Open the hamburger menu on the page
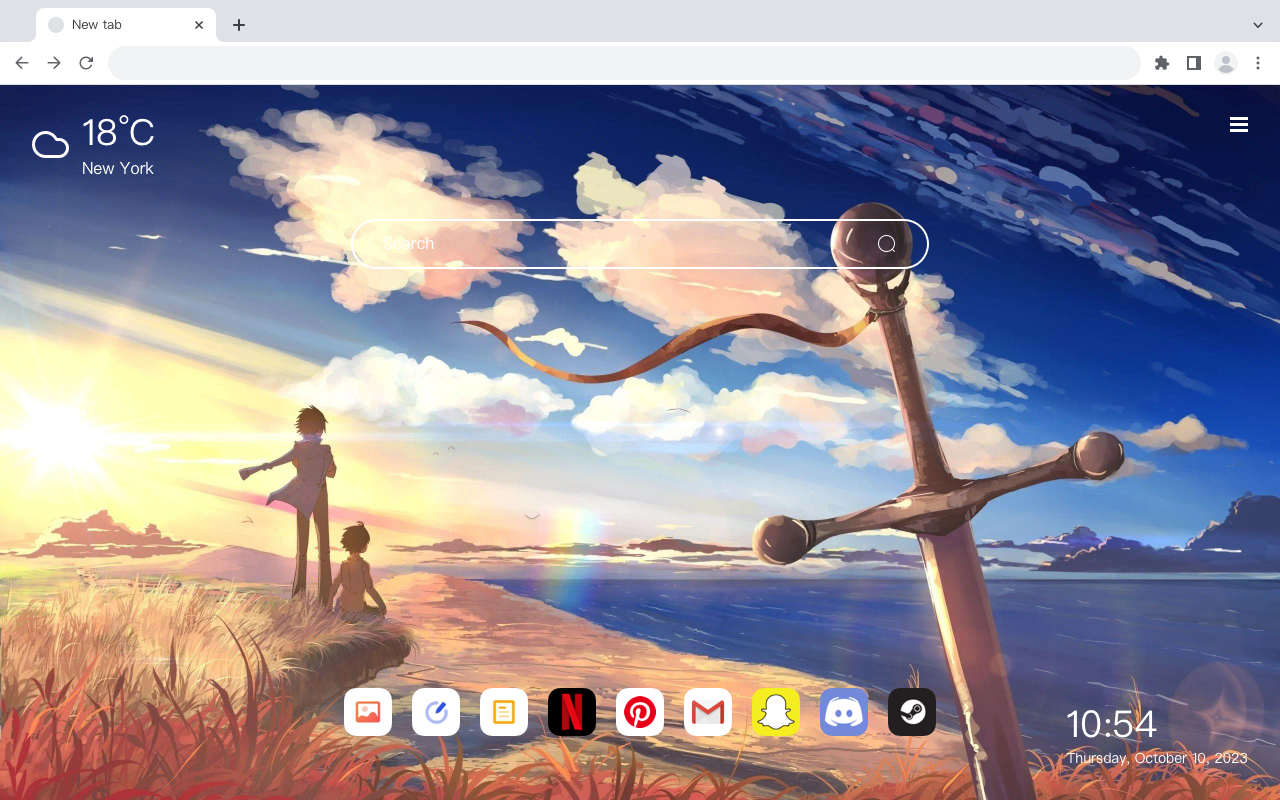1280x800 pixels. pos(1239,124)
